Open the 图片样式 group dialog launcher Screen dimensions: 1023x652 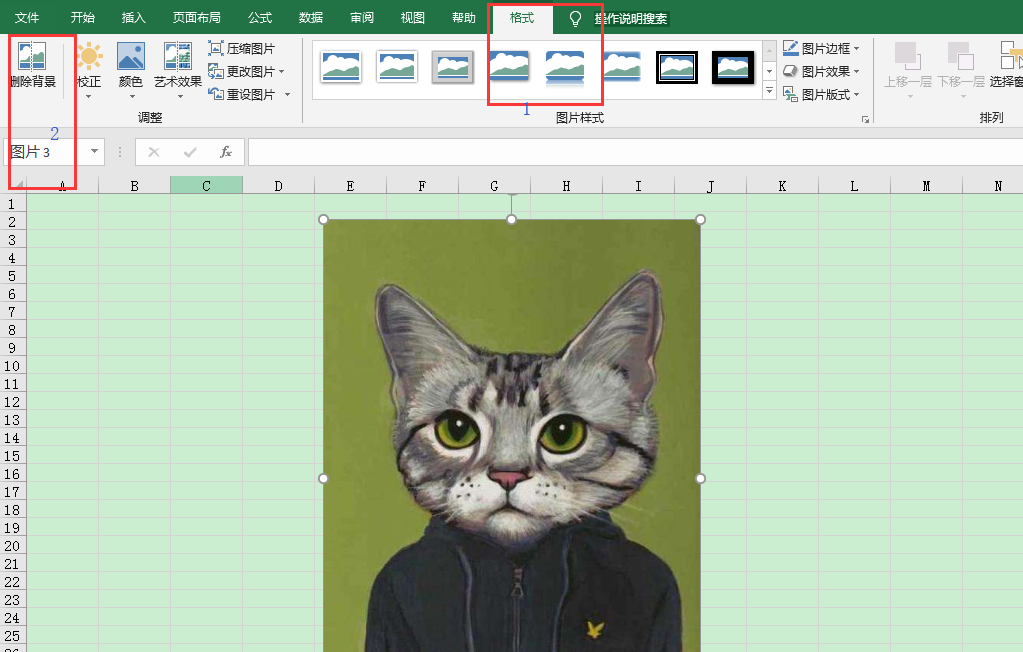865,119
